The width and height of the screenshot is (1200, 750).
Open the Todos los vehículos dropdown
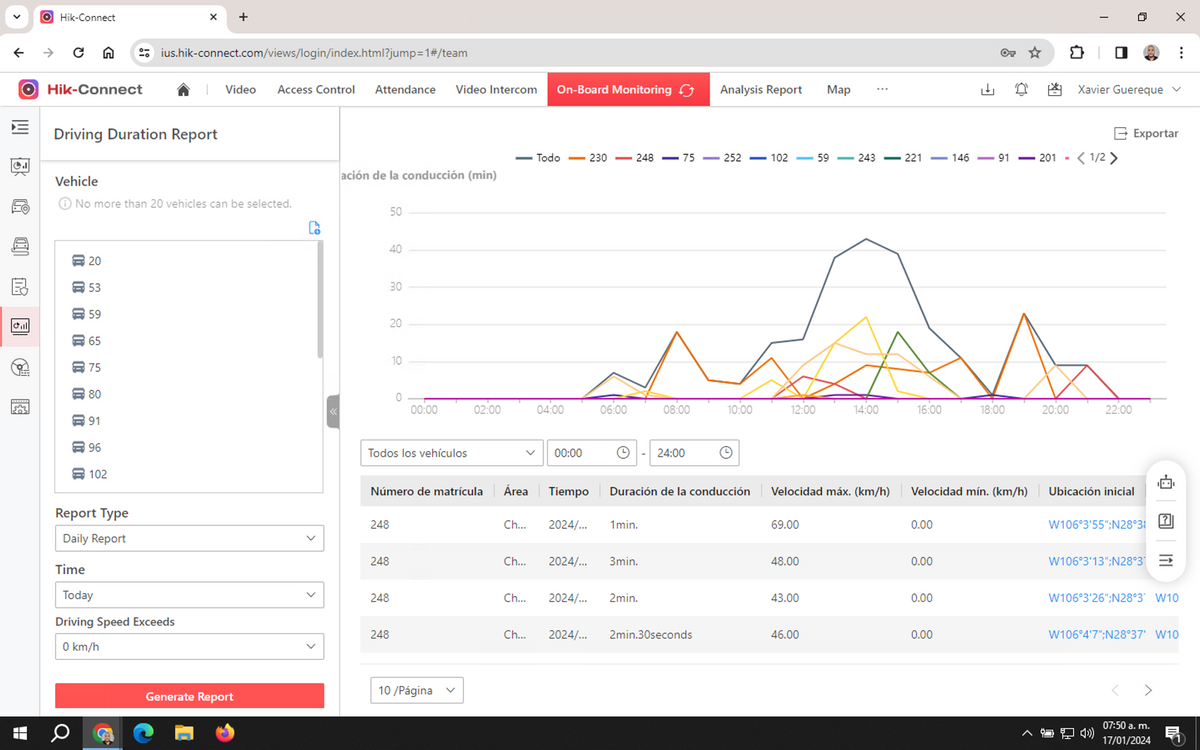point(452,453)
